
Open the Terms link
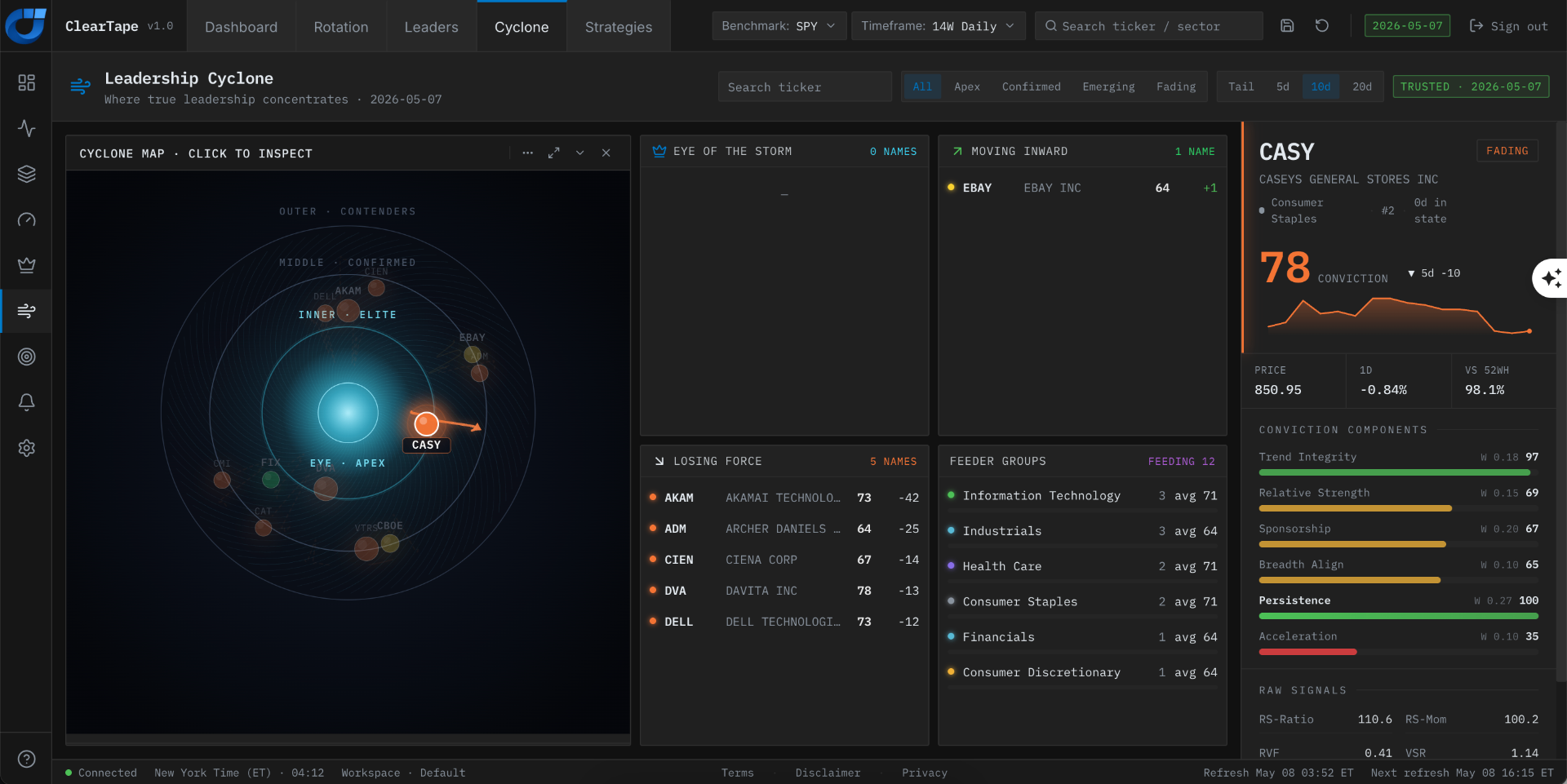(x=737, y=773)
